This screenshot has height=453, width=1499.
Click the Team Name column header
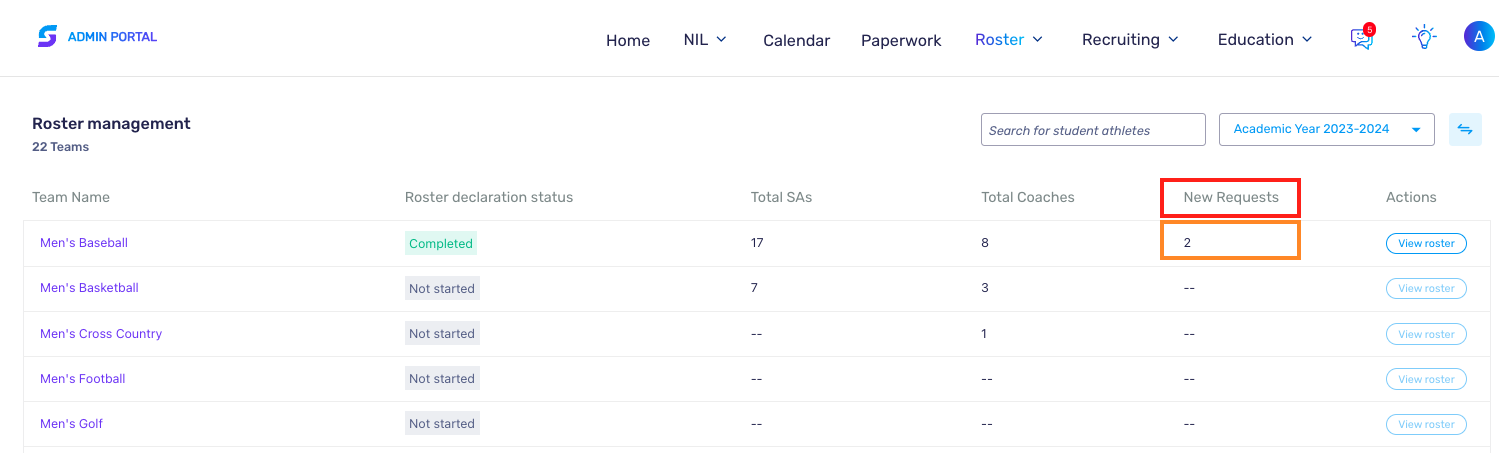pyautogui.click(x=71, y=197)
